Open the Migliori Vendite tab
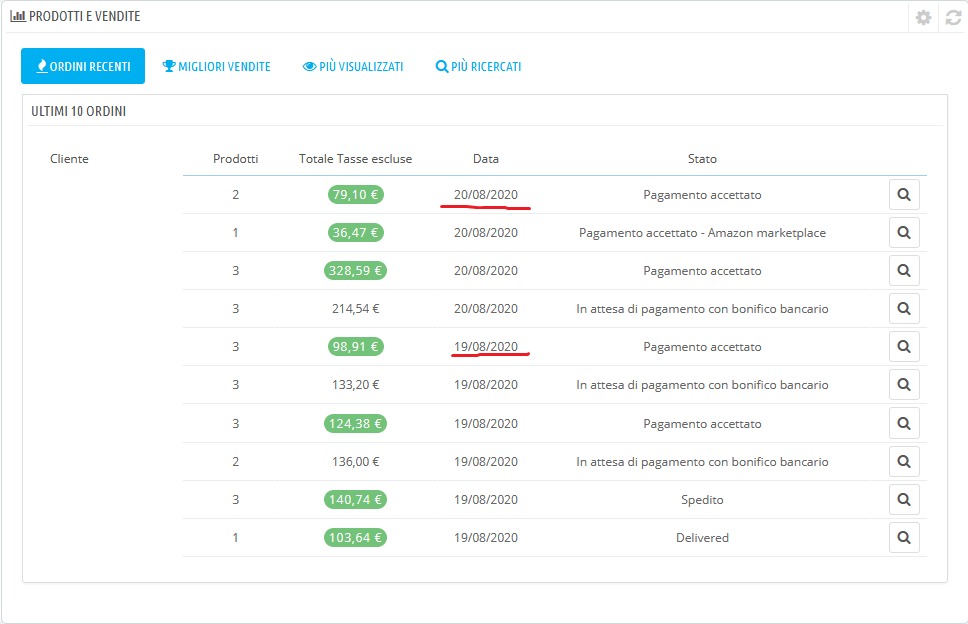The width and height of the screenshot is (968, 624). pos(217,66)
